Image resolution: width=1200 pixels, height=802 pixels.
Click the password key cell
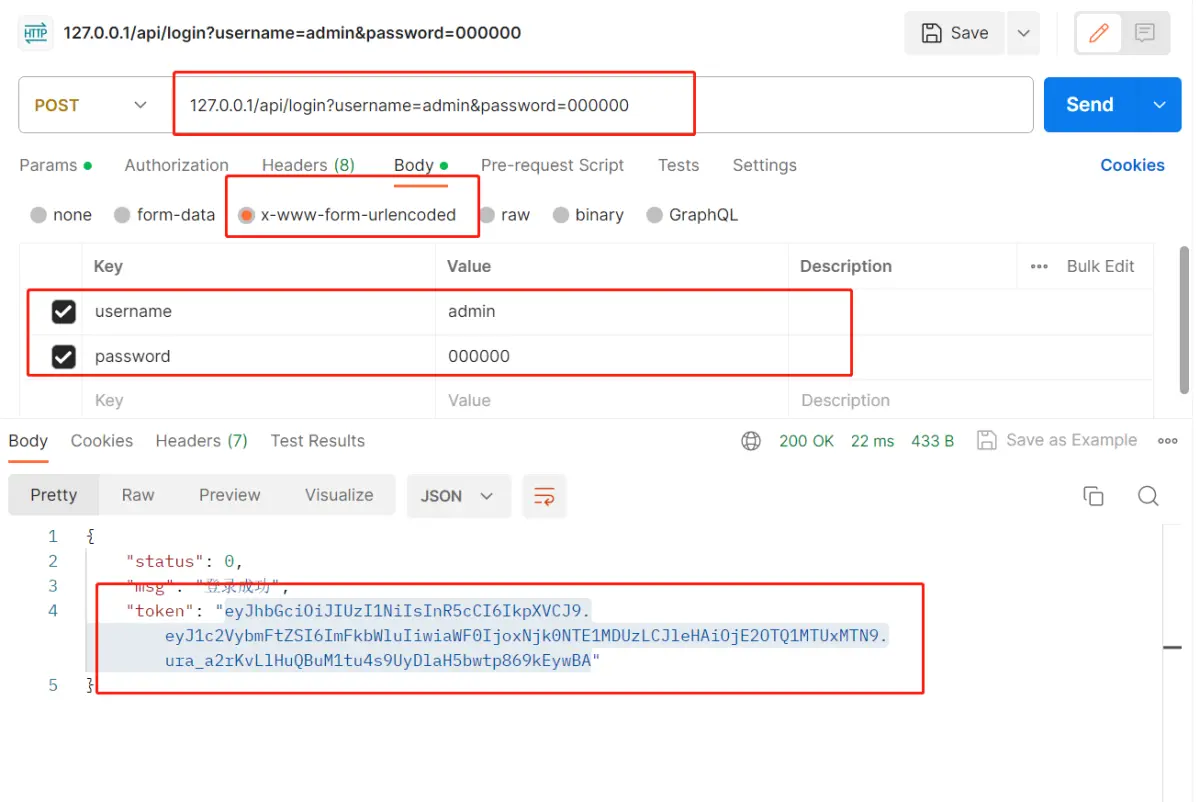pyautogui.click(x=258, y=357)
